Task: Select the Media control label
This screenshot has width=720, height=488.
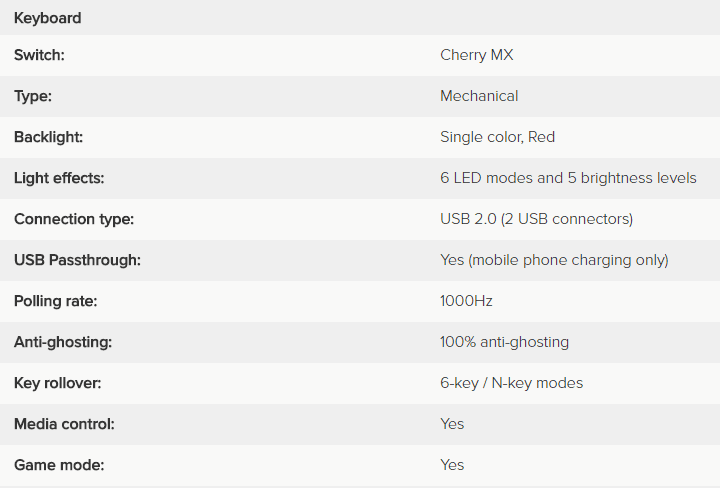Action: click(64, 424)
